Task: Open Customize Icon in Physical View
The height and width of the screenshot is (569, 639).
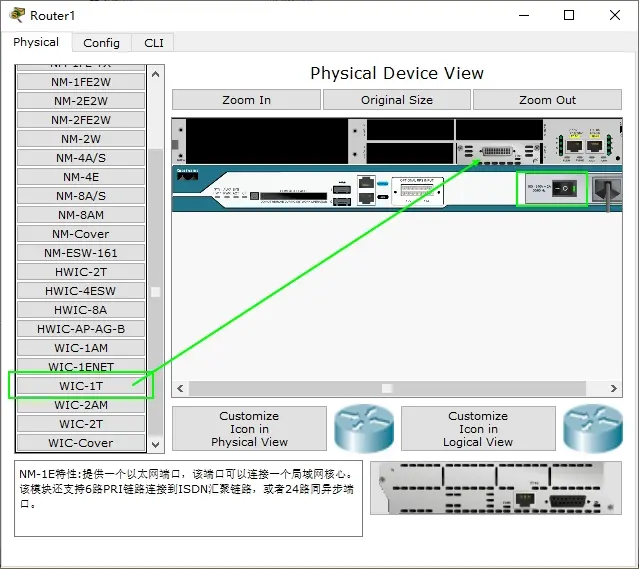Action: pyautogui.click(x=249, y=429)
